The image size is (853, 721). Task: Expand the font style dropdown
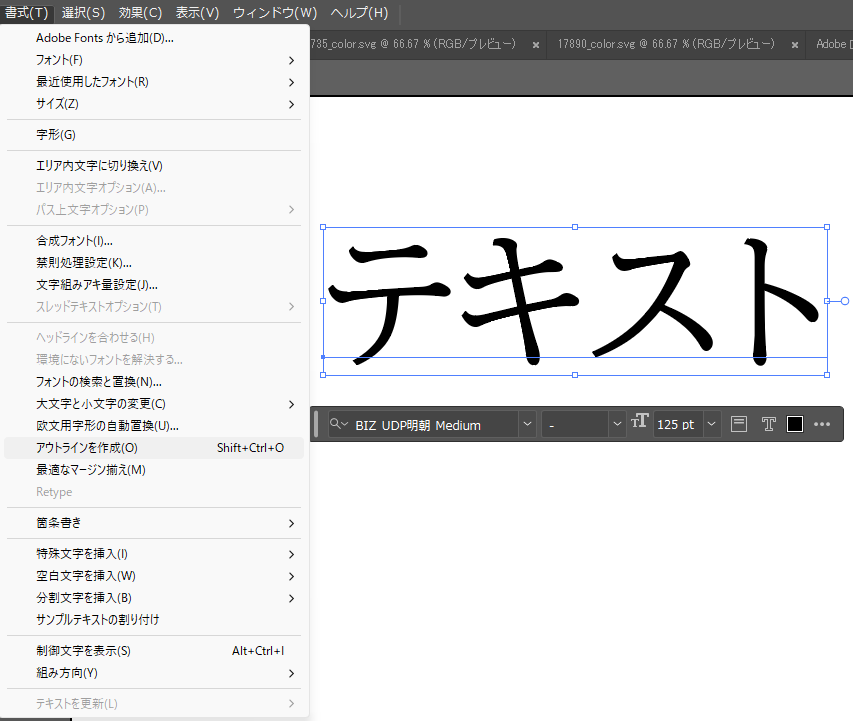click(x=616, y=424)
